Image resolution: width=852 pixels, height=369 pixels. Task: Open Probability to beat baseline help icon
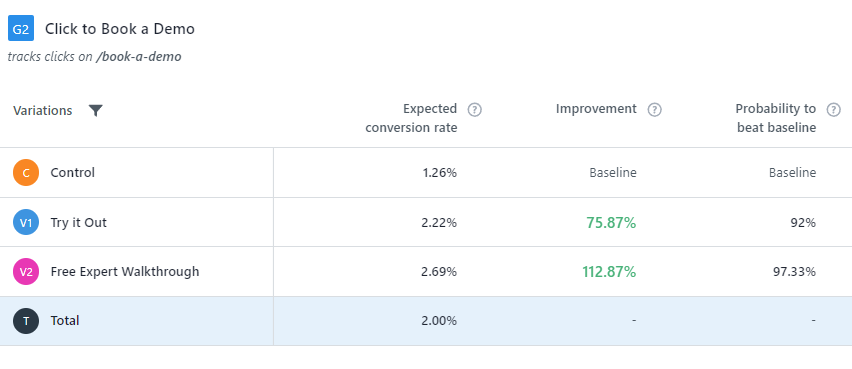(834, 110)
